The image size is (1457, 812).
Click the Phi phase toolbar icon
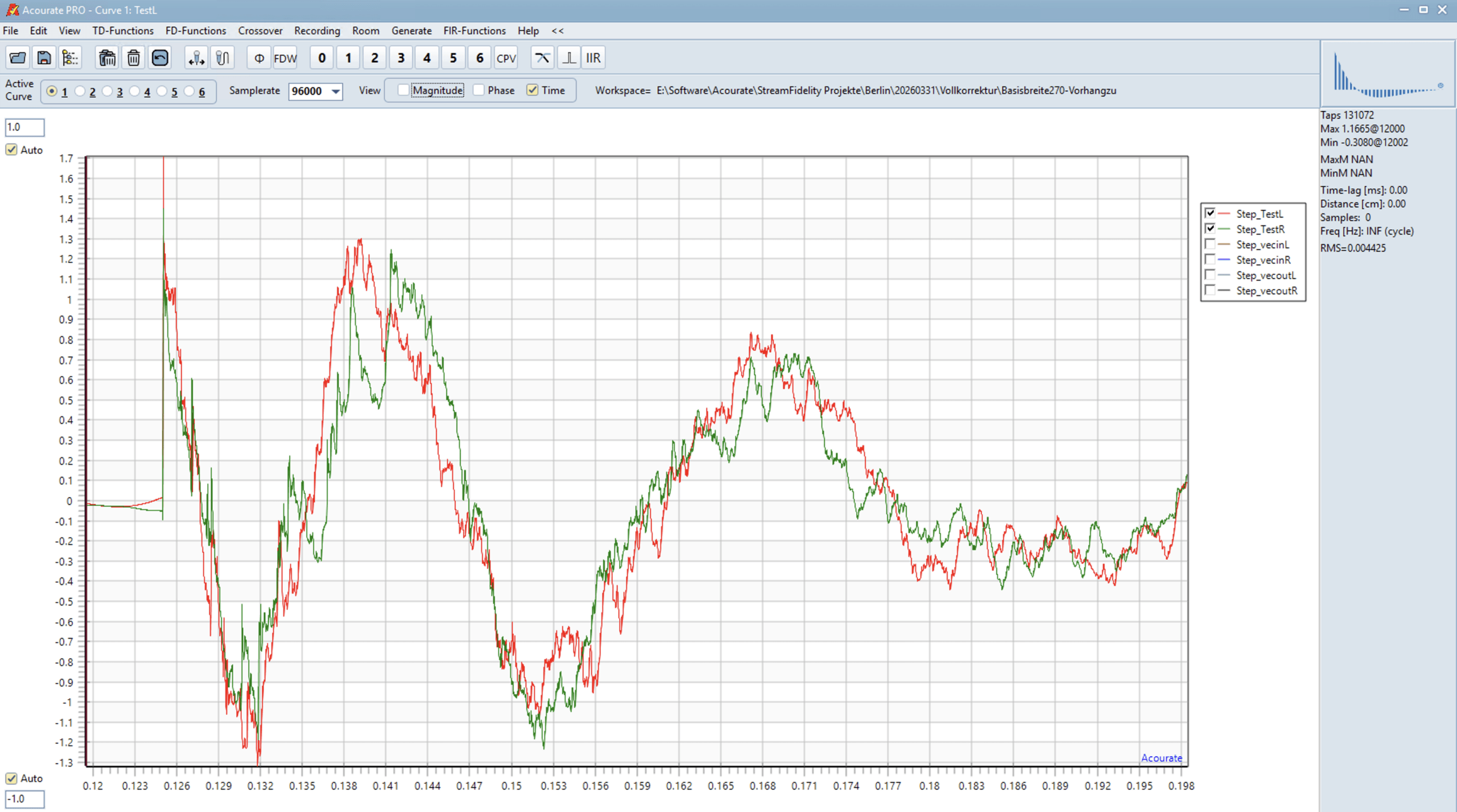(259, 58)
